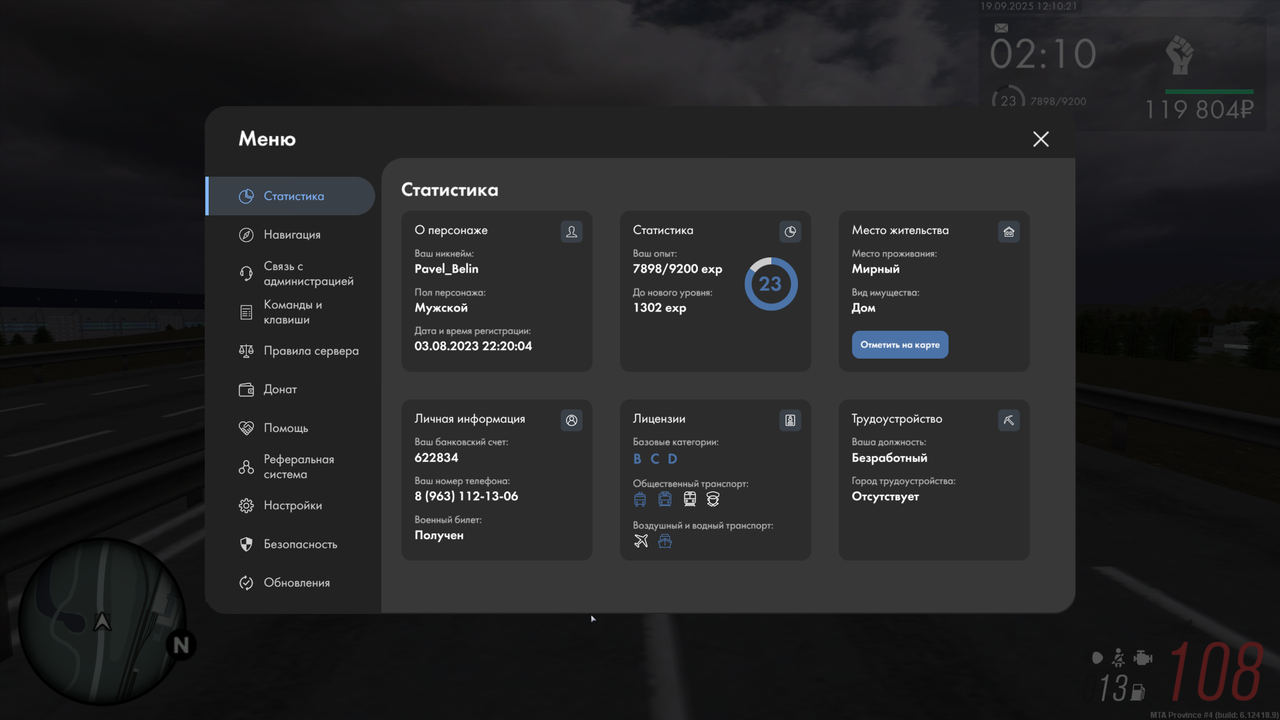Click the residence value Мирный
Image resolution: width=1280 pixels, height=720 pixels.
[x=876, y=269]
